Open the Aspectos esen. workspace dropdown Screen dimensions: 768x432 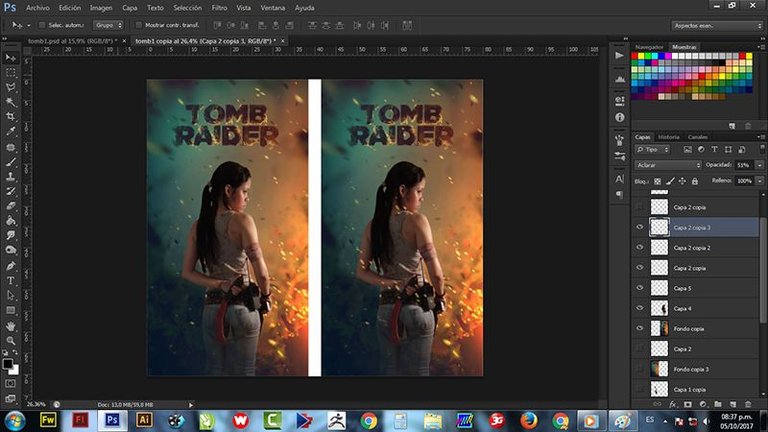[x=718, y=25]
